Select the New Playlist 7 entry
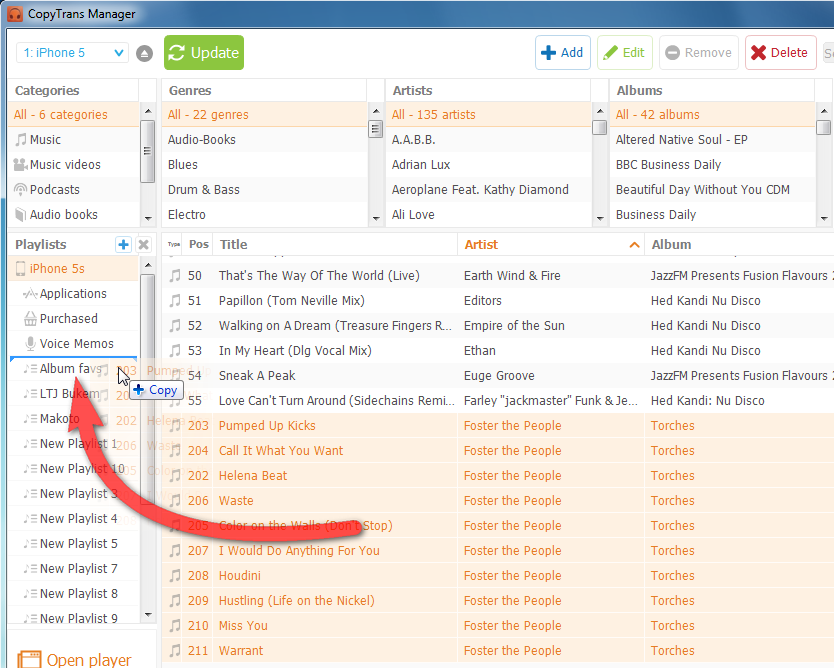 pos(73,569)
